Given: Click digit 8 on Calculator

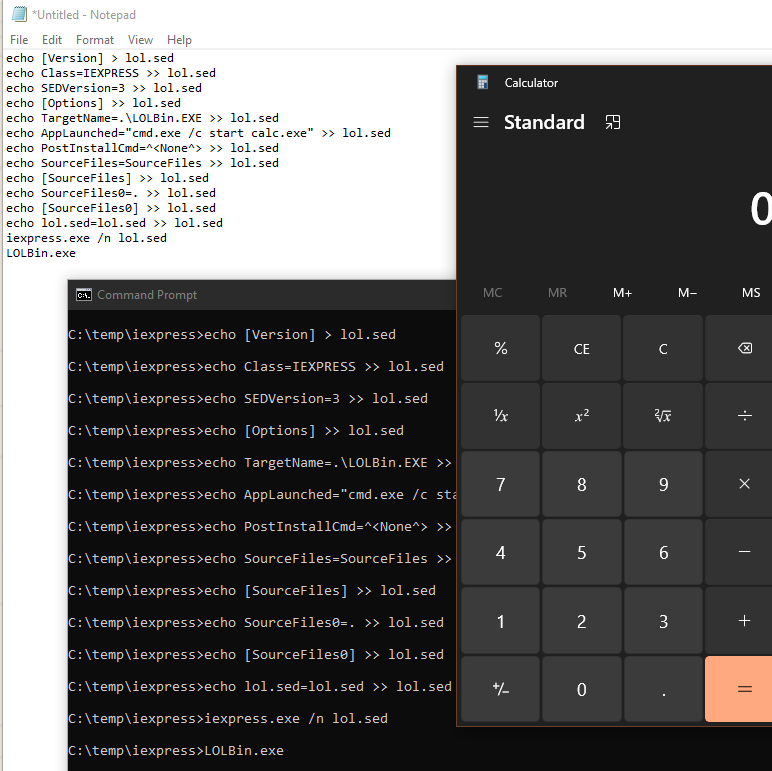Looking at the screenshot, I should coord(581,484).
